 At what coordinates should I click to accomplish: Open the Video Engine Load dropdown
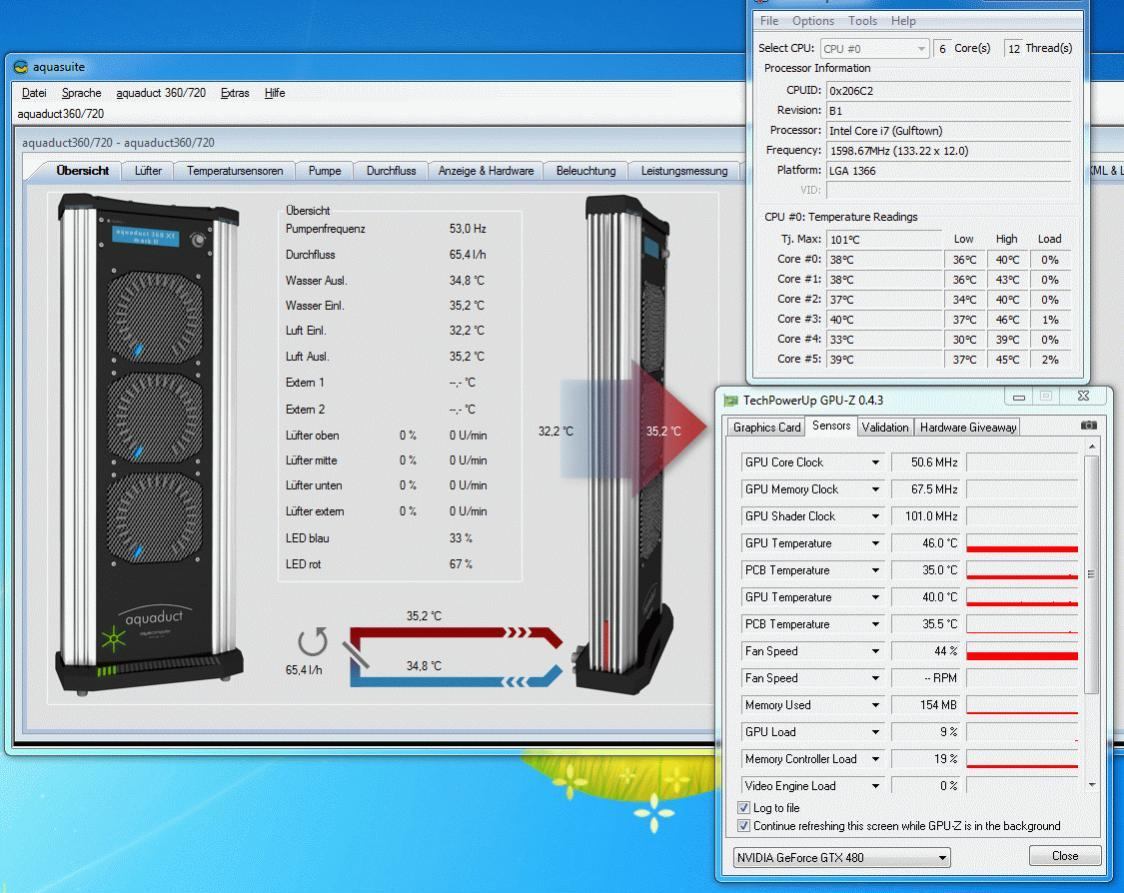click(x=875, y=786)
